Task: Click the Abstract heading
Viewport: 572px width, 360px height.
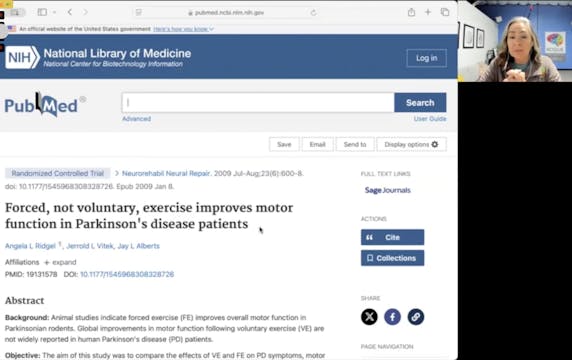Action: (x=24, y=301)
